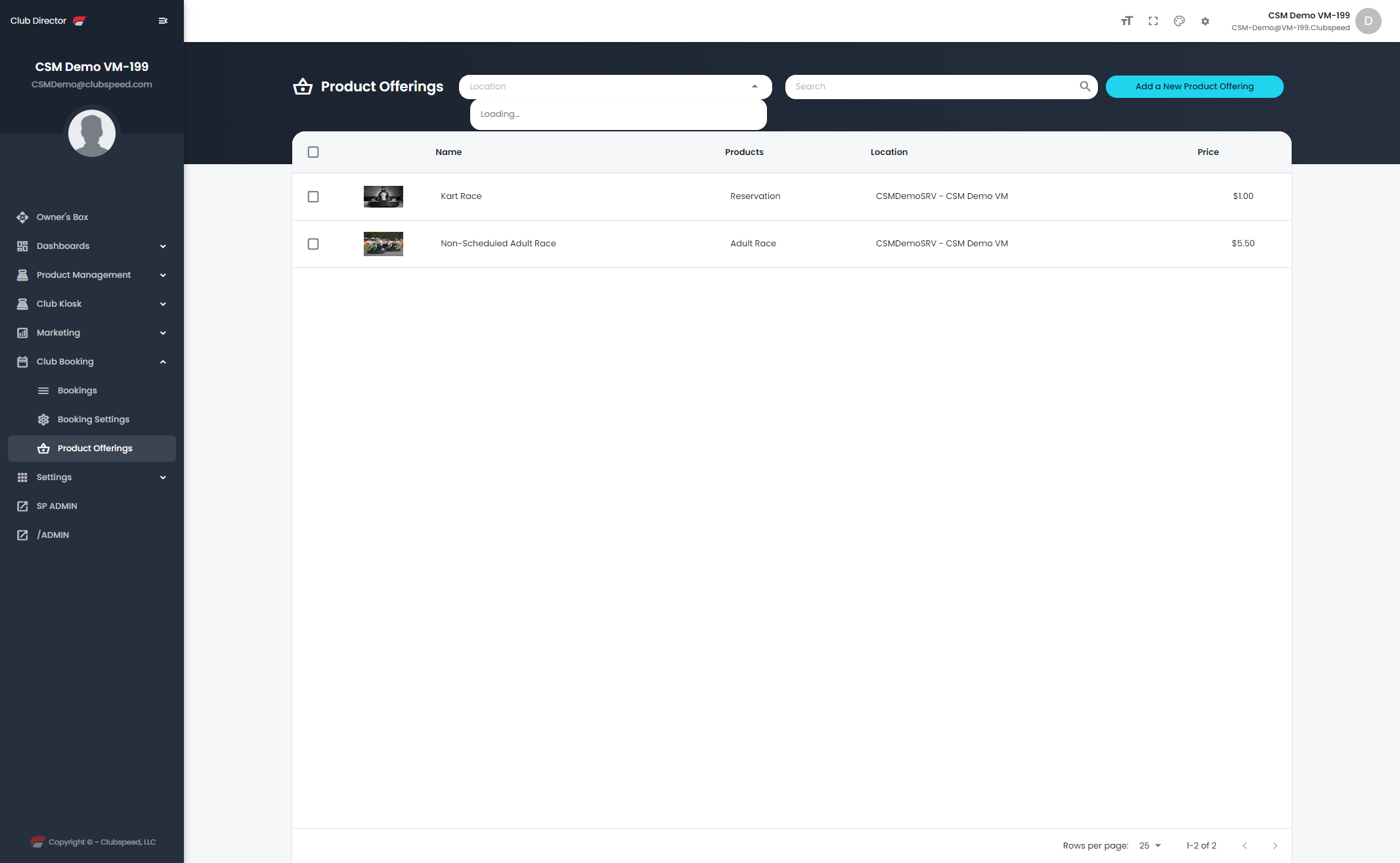The image size is (1400, 863).
Task: Click Add a New Product Offering button
Action: tap(1194, 86)
